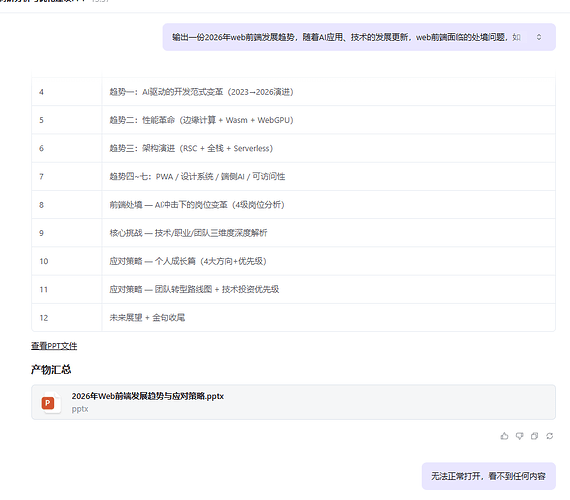Click slide number 4 cell
570x500 pixels.
click(x=67, y=92)
